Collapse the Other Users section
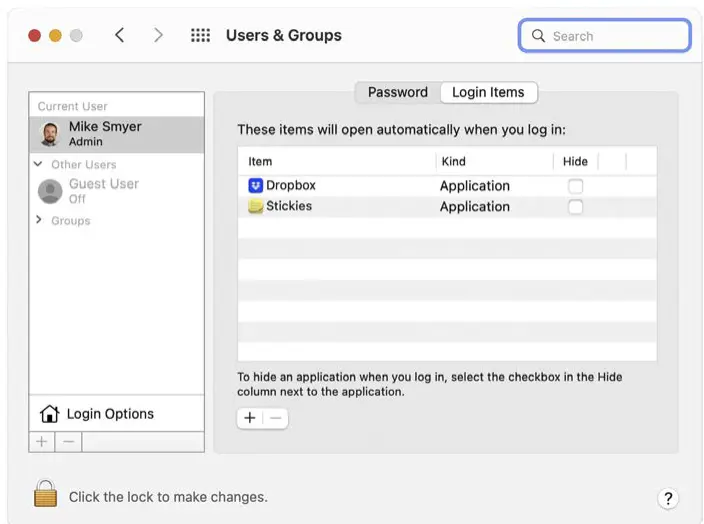 pyautogui.click(x=39, y=164)
